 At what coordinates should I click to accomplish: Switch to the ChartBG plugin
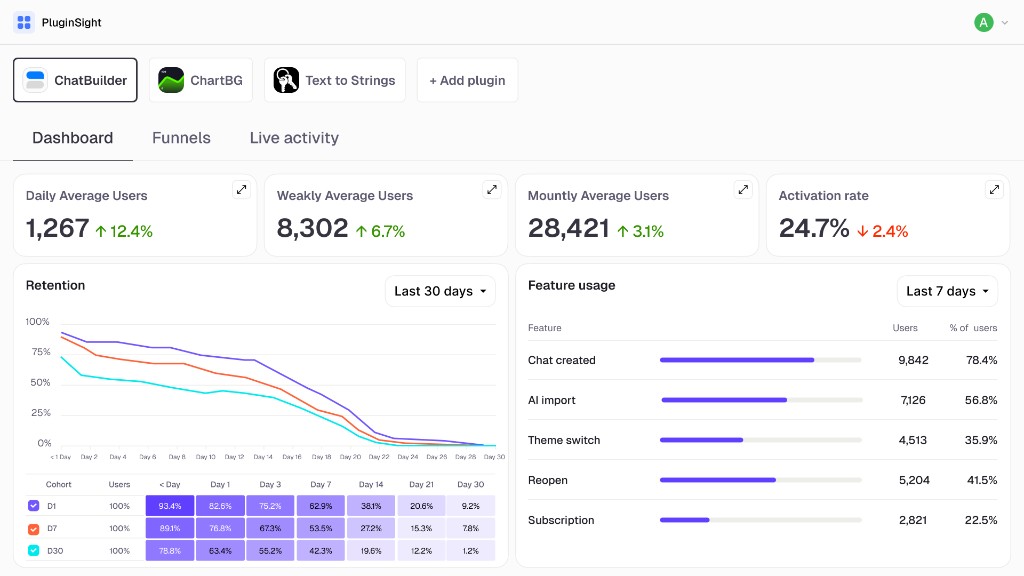(x=200, y=80)
